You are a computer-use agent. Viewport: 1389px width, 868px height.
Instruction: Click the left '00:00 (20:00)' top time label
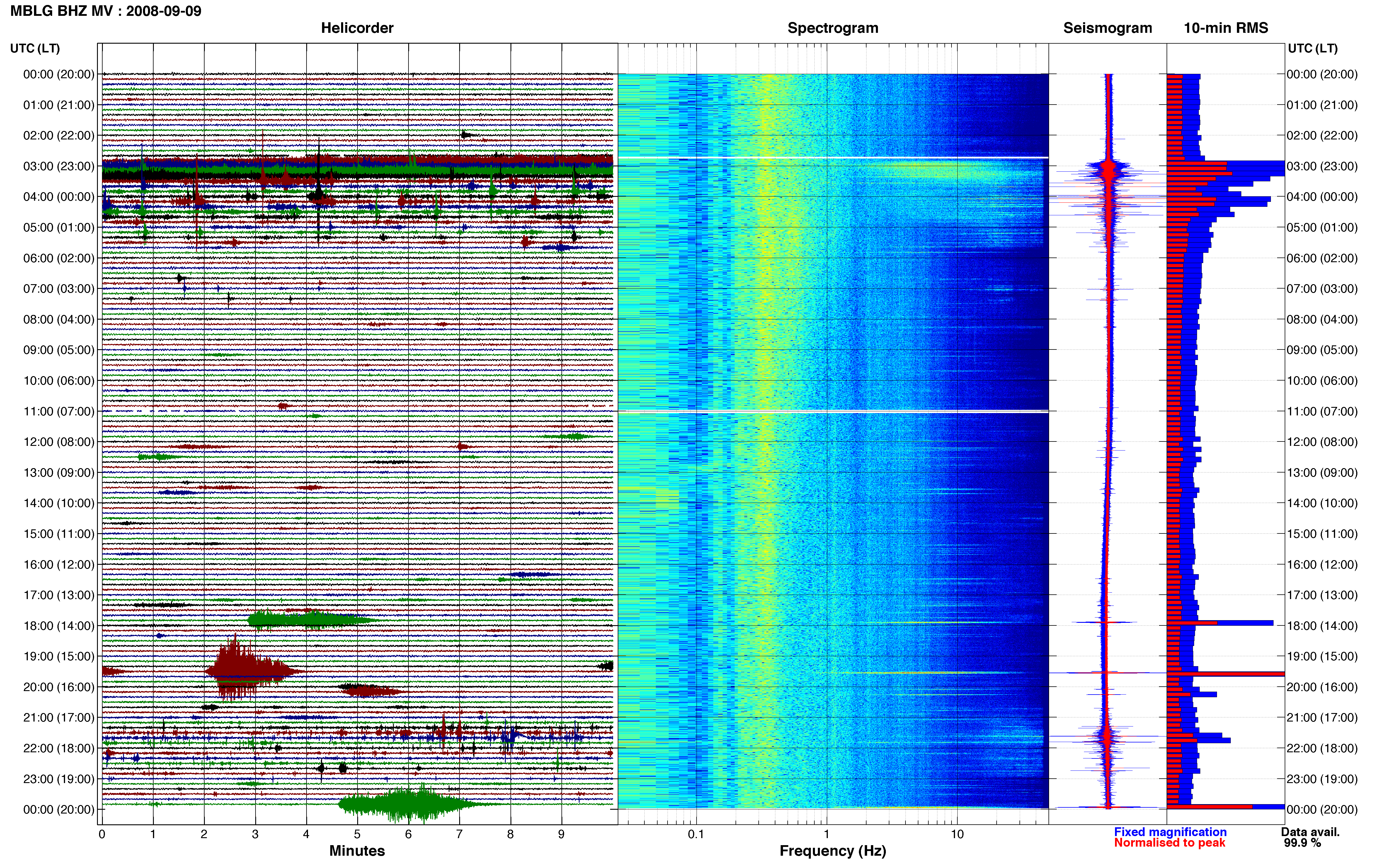coord(59,75)
